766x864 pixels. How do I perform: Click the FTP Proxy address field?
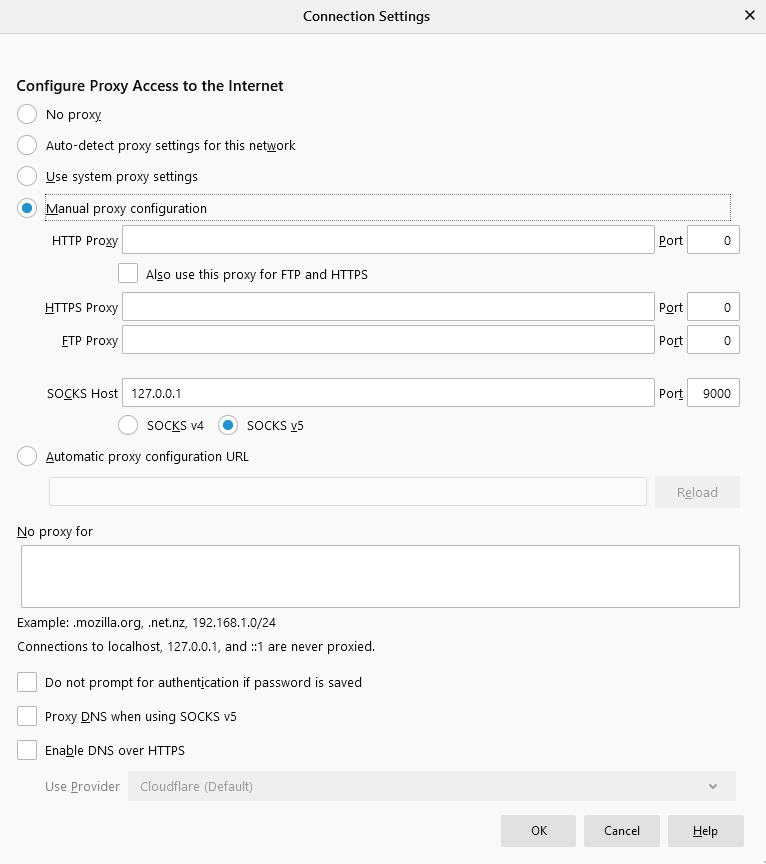coord(388,340)
